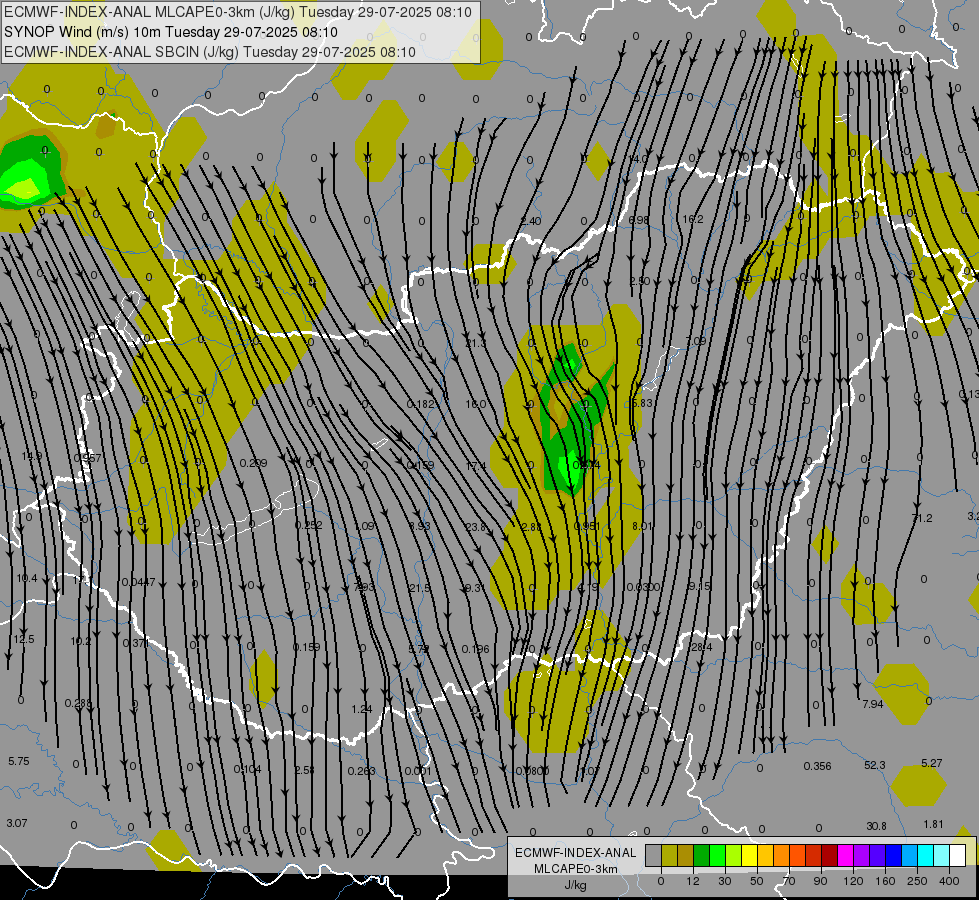This screenshot has width=979, height=900.
Task: Click the map value '0.182'
Action: point(420,405)
